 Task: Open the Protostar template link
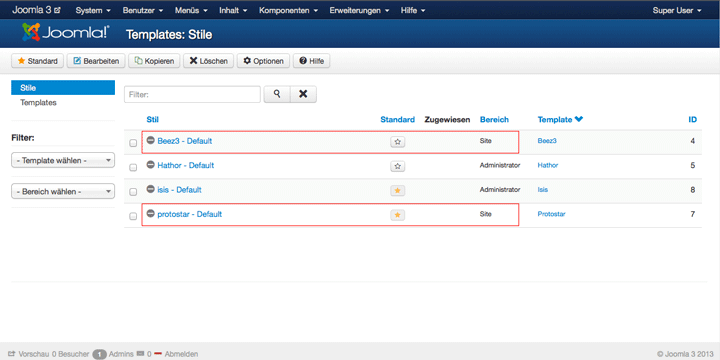[551, 214]
